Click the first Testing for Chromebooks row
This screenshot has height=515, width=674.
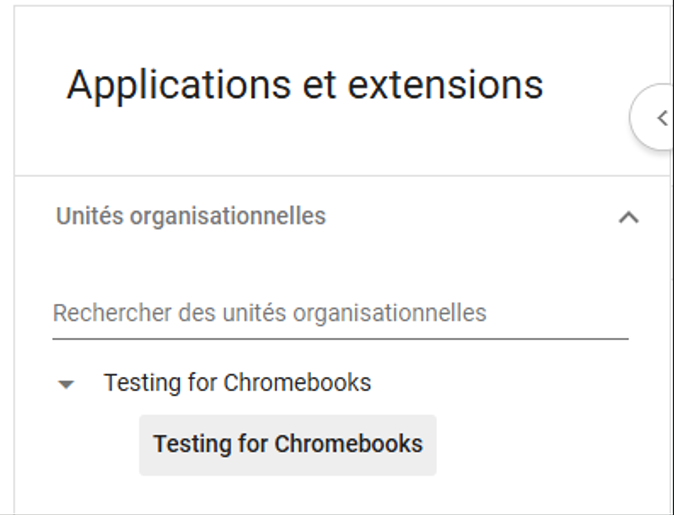point(237,383)
